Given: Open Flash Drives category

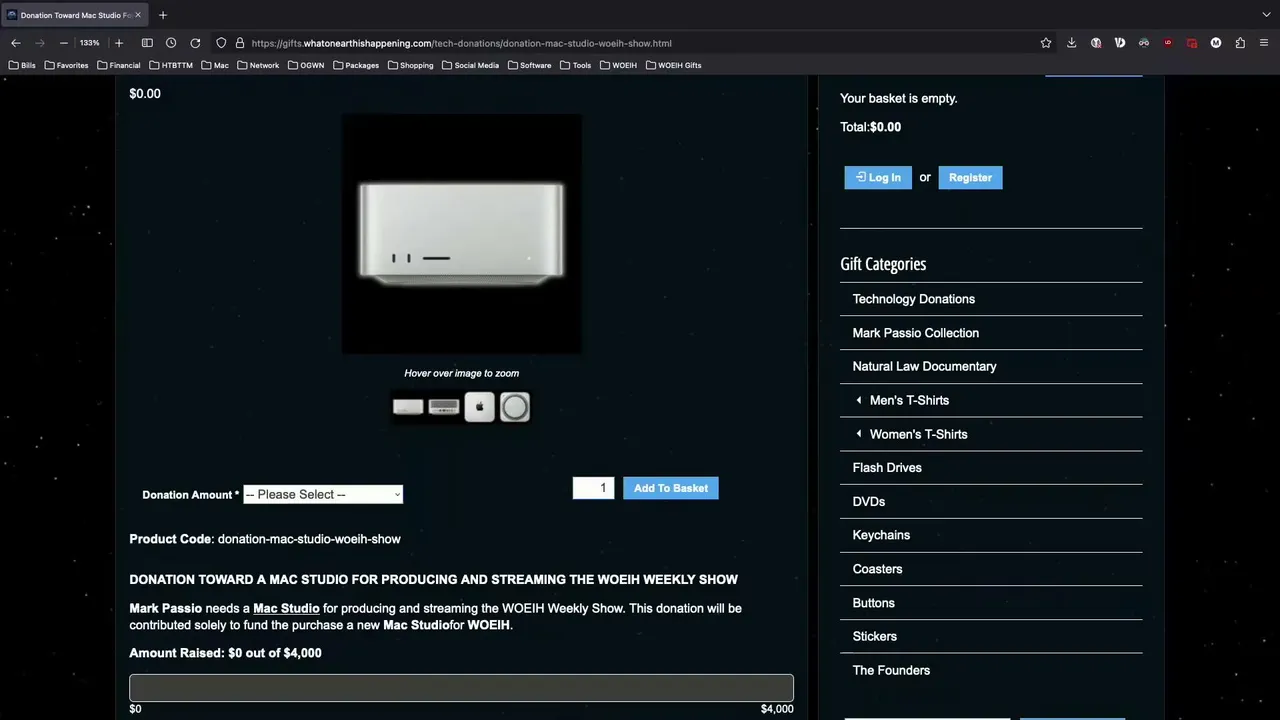Looking at the screenshot, I should click(x=887, y=468).
